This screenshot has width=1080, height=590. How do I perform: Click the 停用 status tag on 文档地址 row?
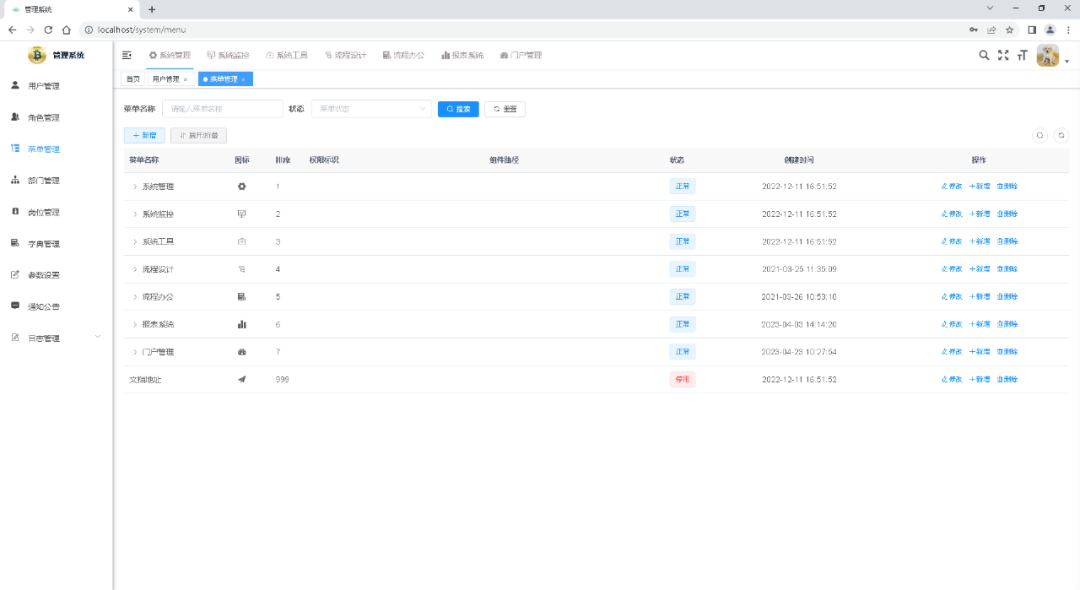(x=685, y=379)
